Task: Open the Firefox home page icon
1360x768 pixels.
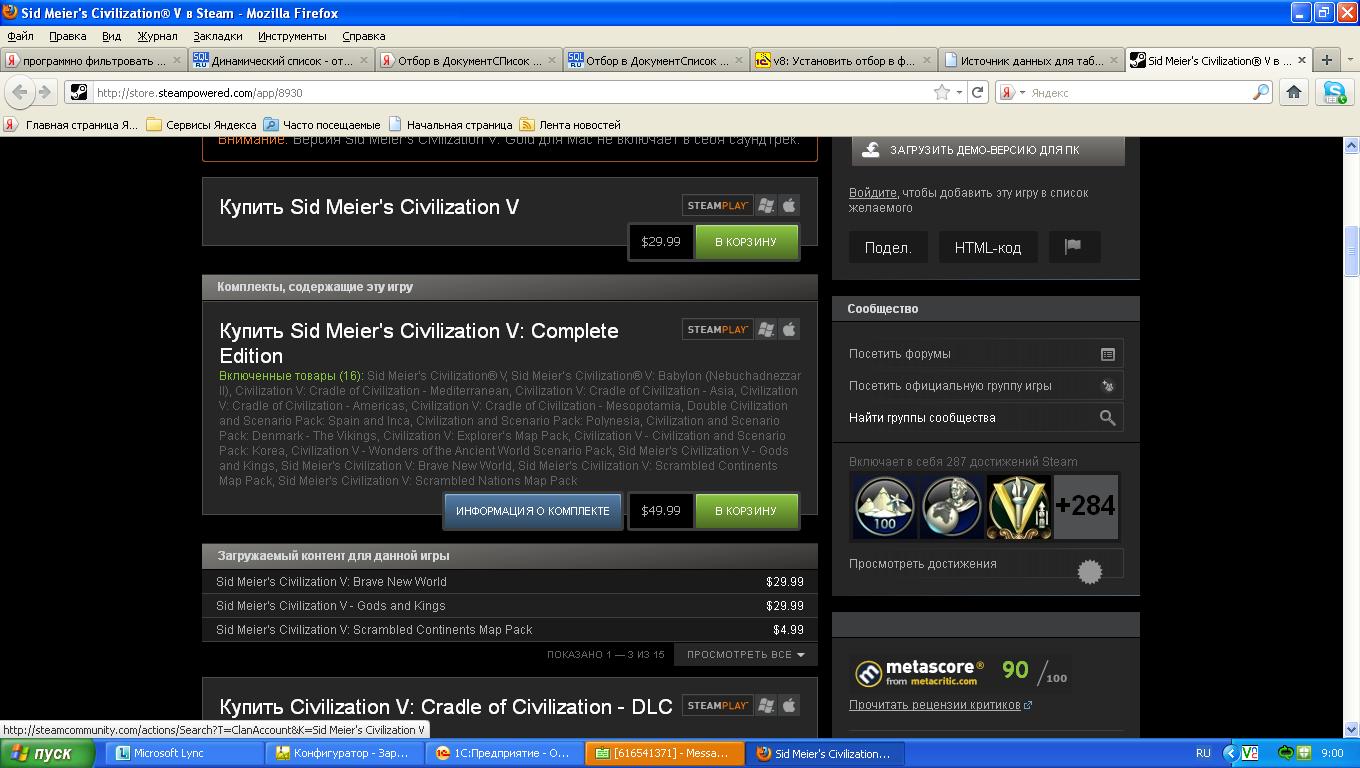Action: coord(1293,92)
